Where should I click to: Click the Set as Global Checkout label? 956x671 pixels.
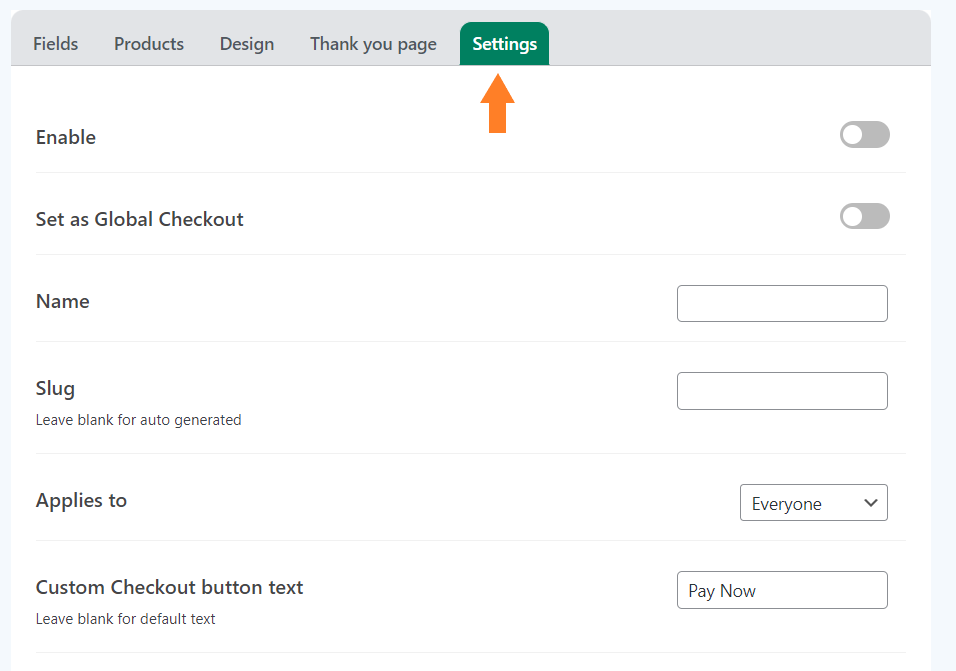[x=140, y=219]
